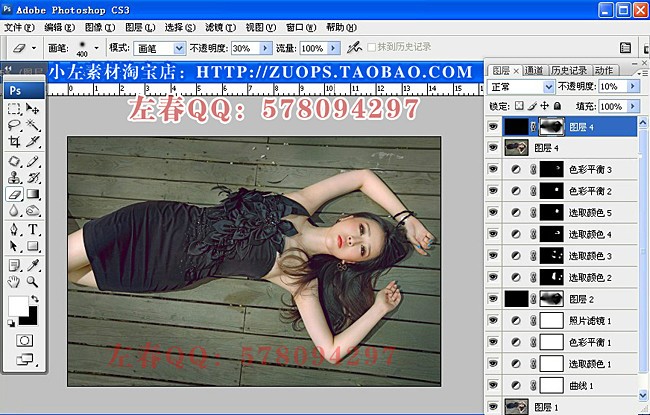Select the Rectangular Marquee tool
650x415 pixels.
pyautogui.click(x=14, y=109)
